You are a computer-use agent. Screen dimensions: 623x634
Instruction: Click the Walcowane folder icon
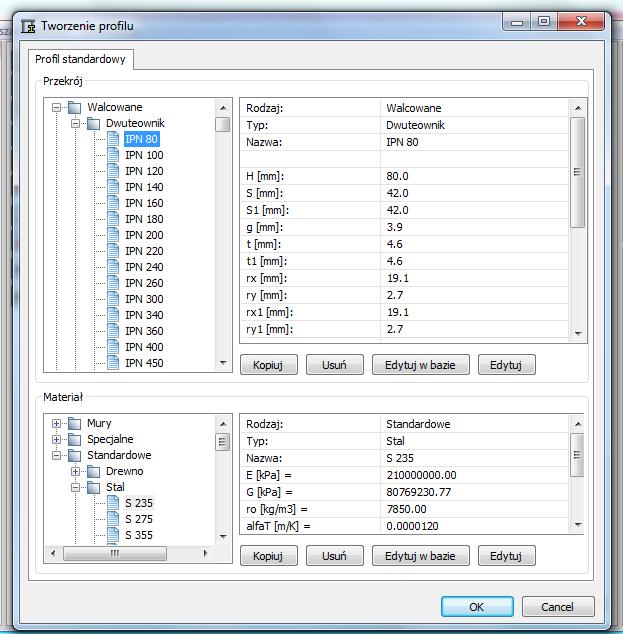click(74, 108)
